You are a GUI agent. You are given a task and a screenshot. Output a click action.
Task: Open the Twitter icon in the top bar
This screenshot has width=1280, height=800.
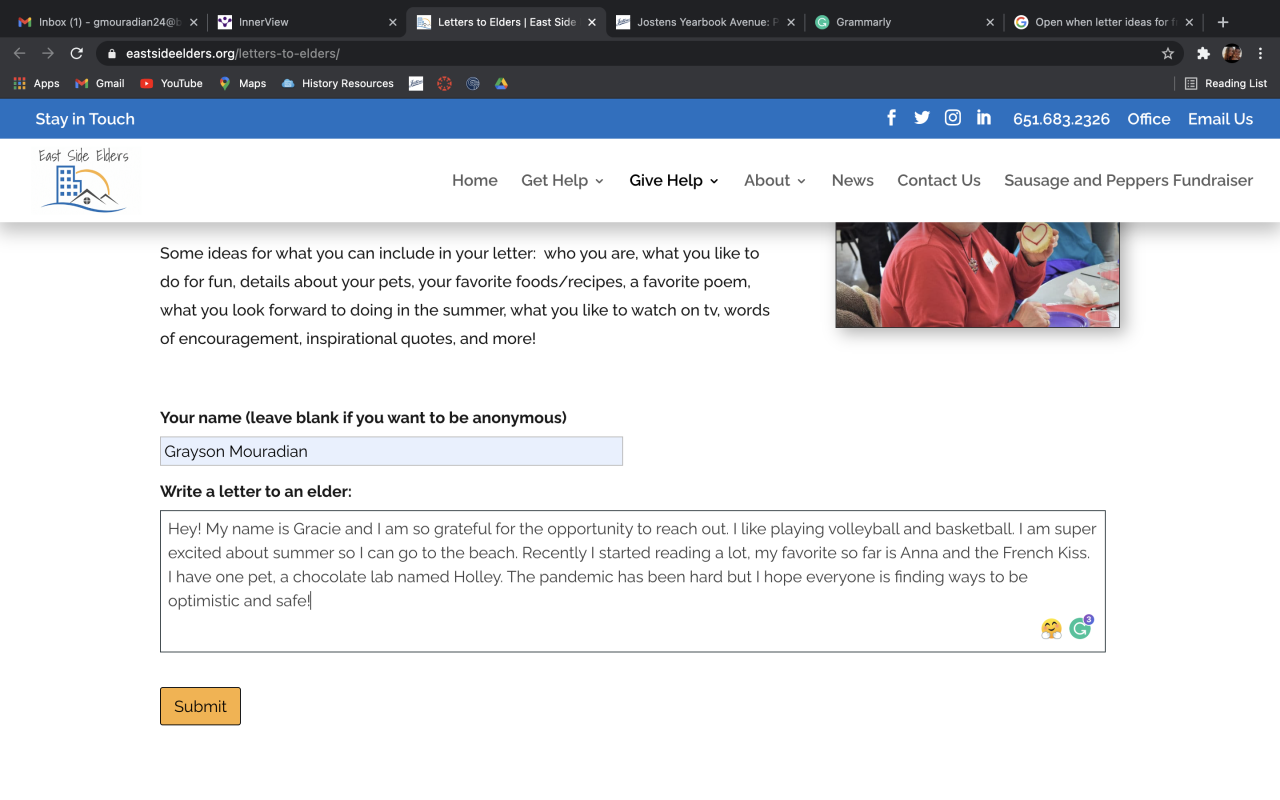pyautogui.click(x=922, y=118)
